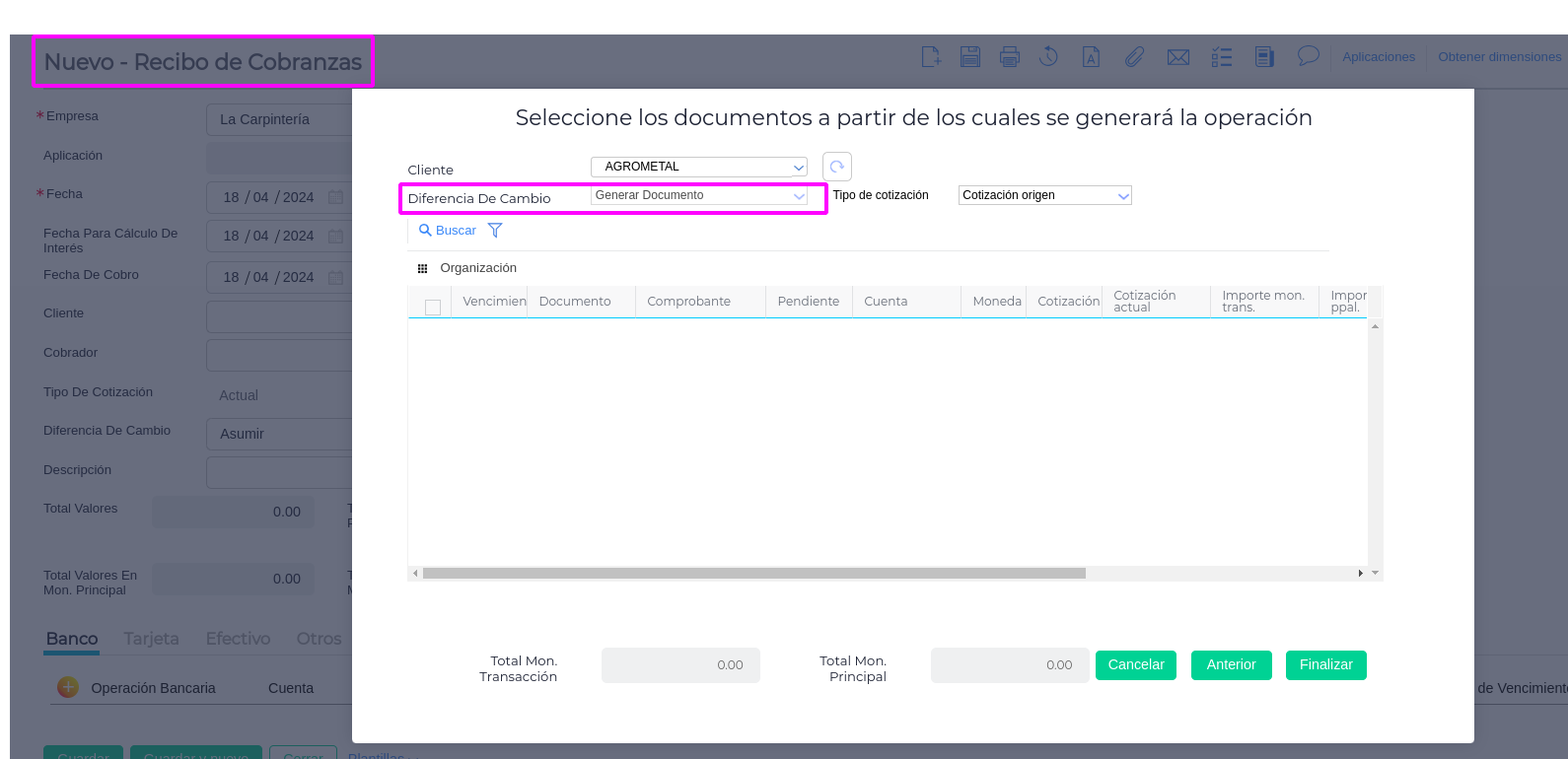Click the Vencimiento column header

pyautogui.click(x=489, y=302)
